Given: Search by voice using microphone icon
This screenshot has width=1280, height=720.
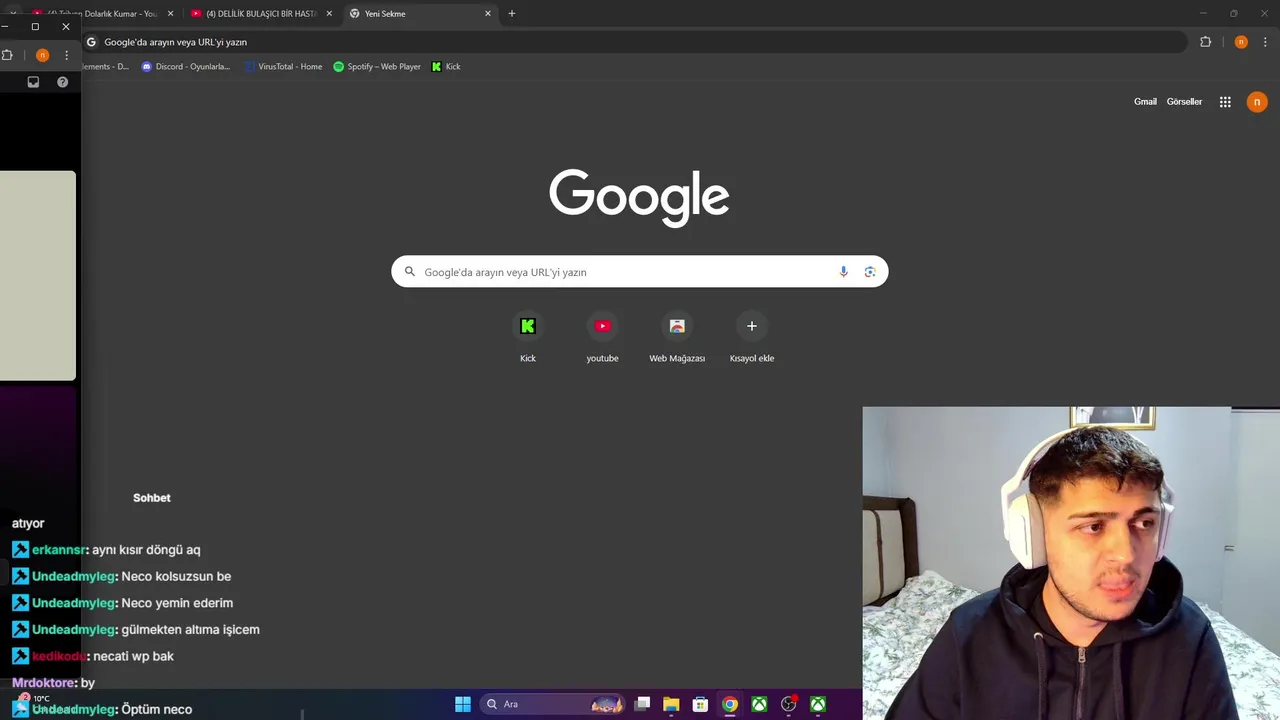Looking at the screenshot, I should pos(843,272).
